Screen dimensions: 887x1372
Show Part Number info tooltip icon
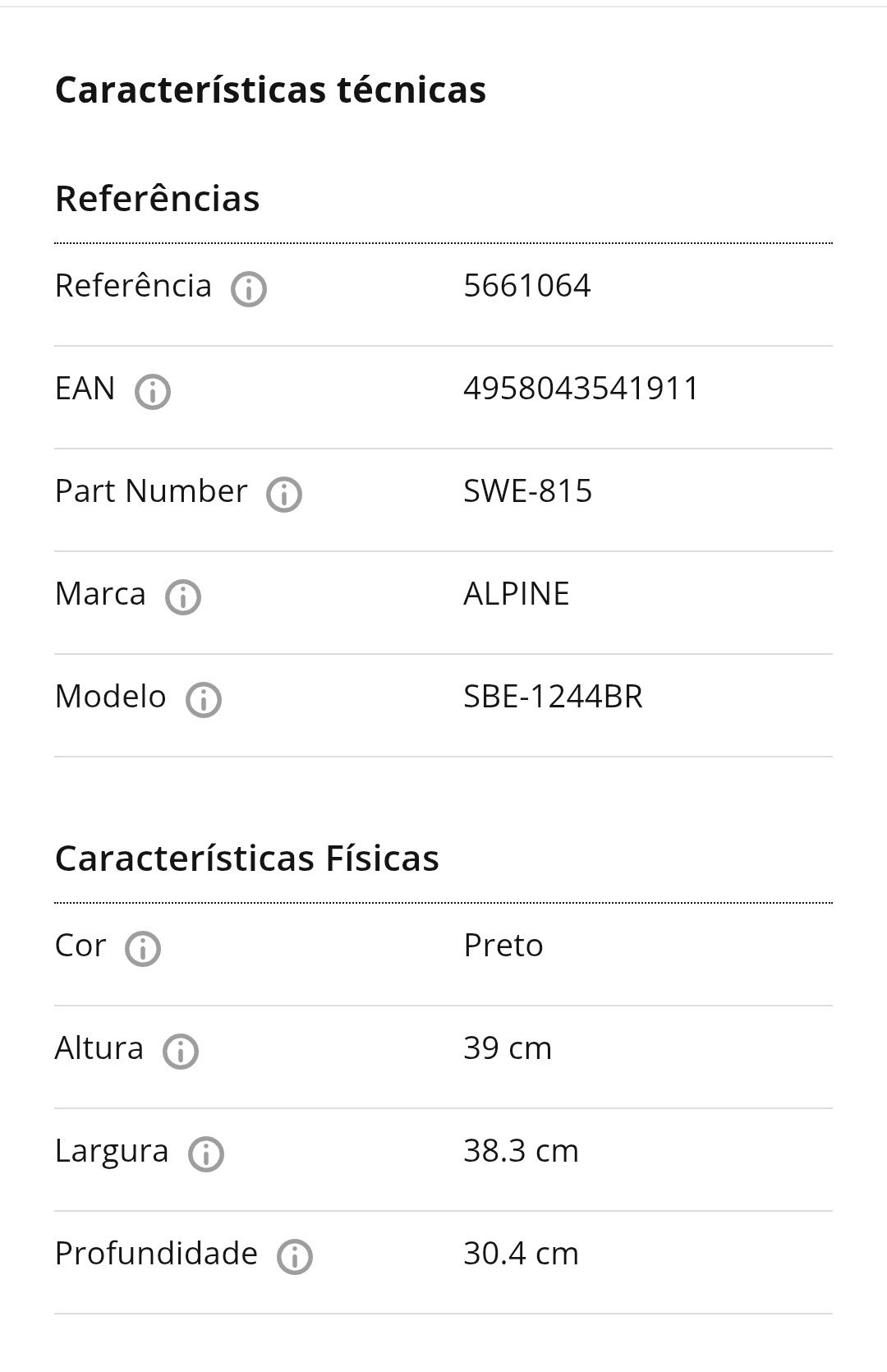tap(284, 495)
